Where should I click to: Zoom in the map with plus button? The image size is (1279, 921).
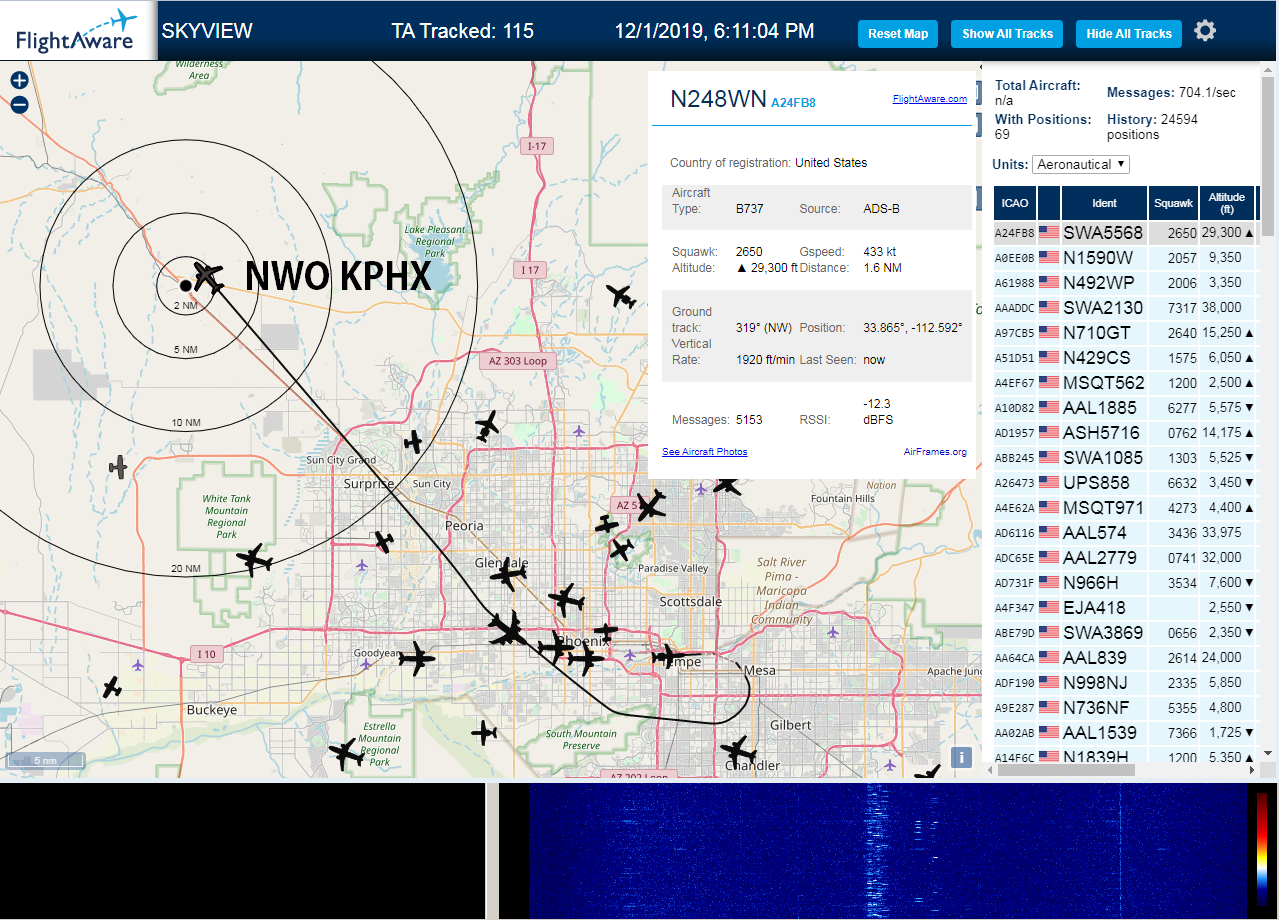tap(19, 81)
